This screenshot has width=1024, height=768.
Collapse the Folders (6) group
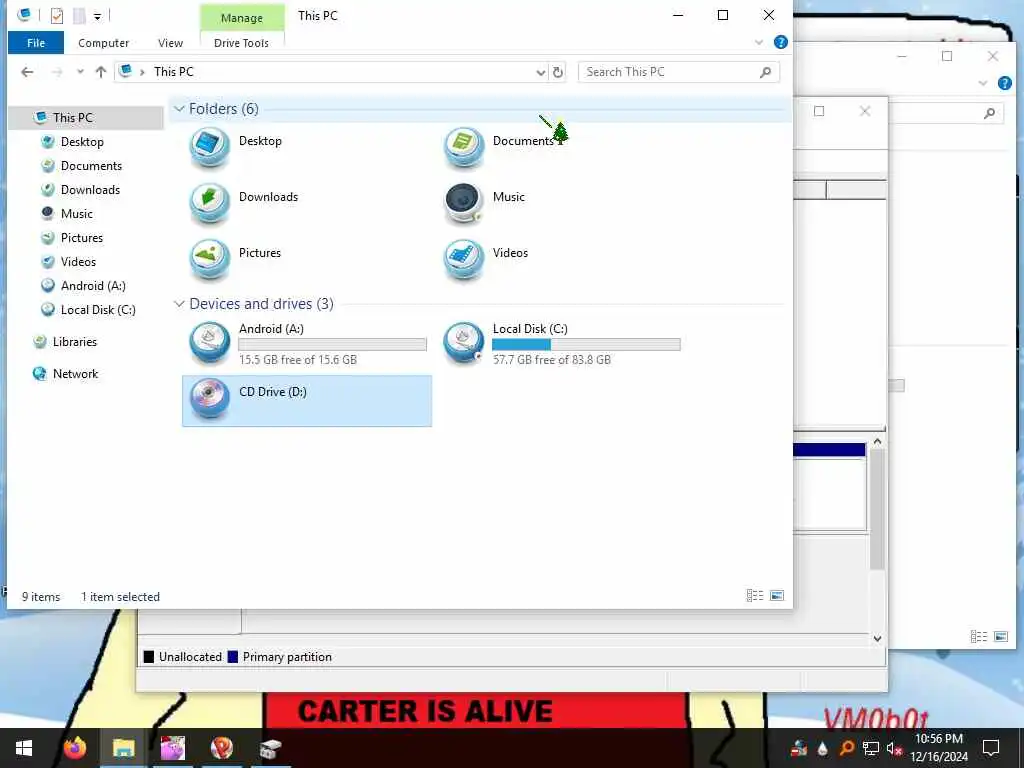179,108
